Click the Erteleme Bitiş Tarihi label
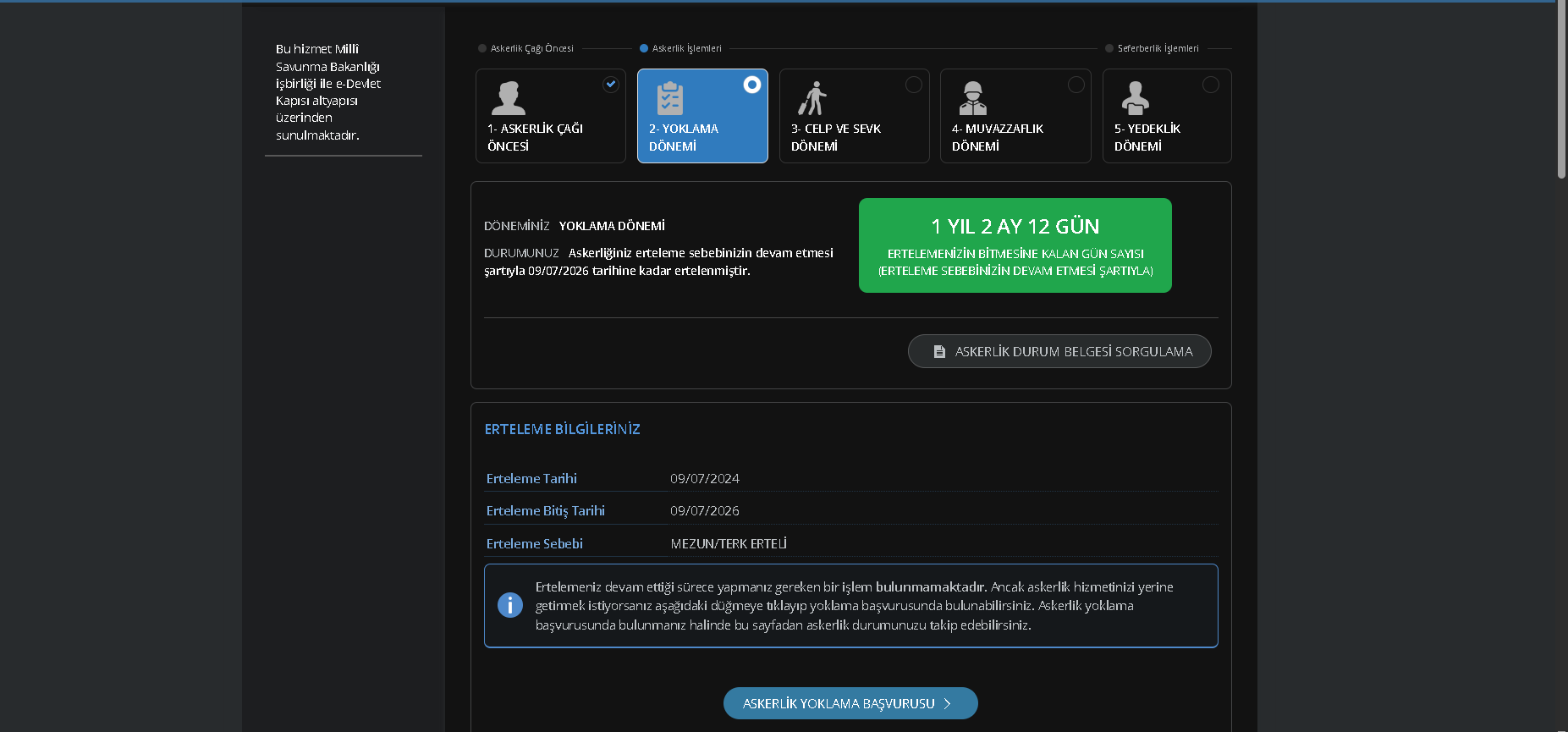Screen dimensions: 1568x732 (546, 511)
